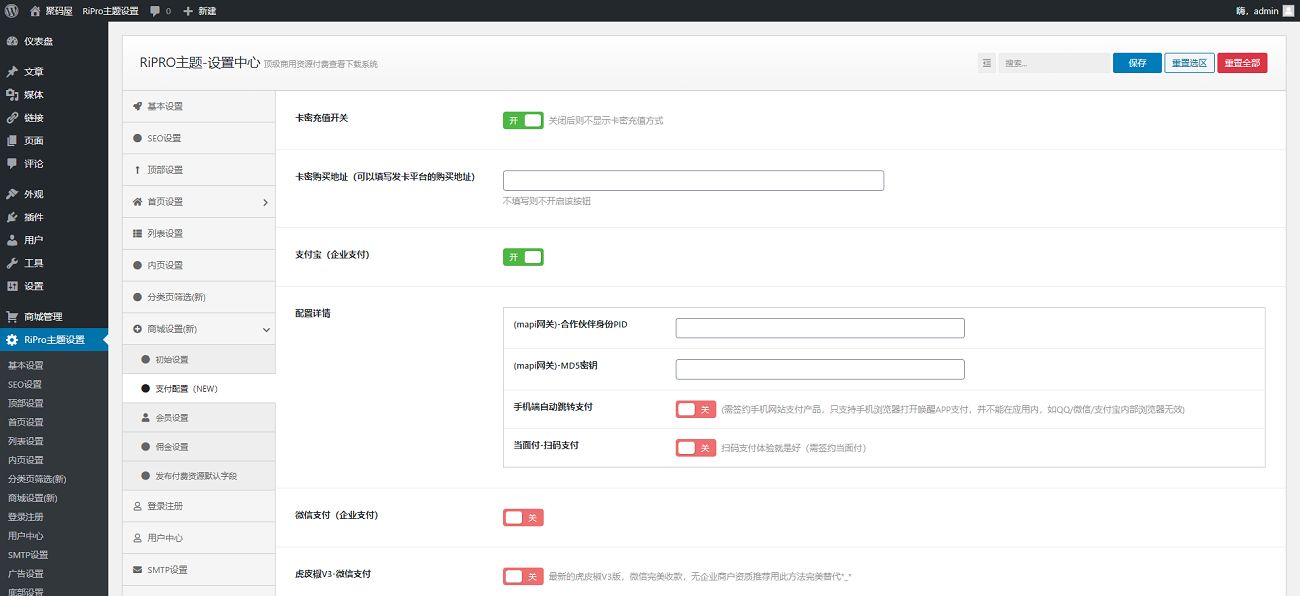The height and width of the screenshot is (596, 1300).
Task: Switch to the 基本设置 tab
Action: [165, 106]
